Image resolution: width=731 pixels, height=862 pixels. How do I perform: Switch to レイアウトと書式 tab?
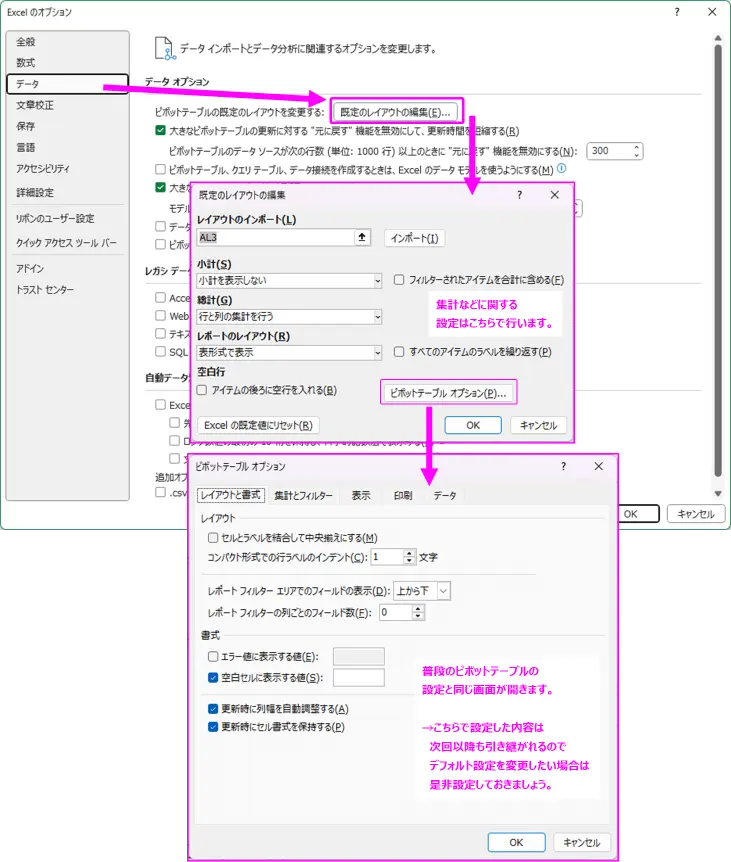(x=231, y=495)
